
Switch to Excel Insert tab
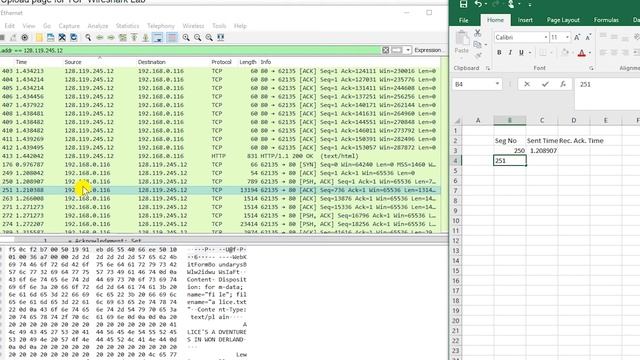(x=525, y=20)
